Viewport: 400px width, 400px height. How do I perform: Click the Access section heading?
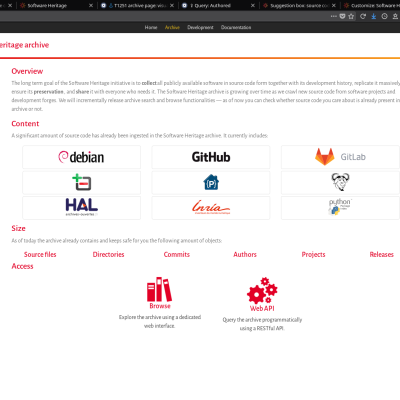pos(22,266)
